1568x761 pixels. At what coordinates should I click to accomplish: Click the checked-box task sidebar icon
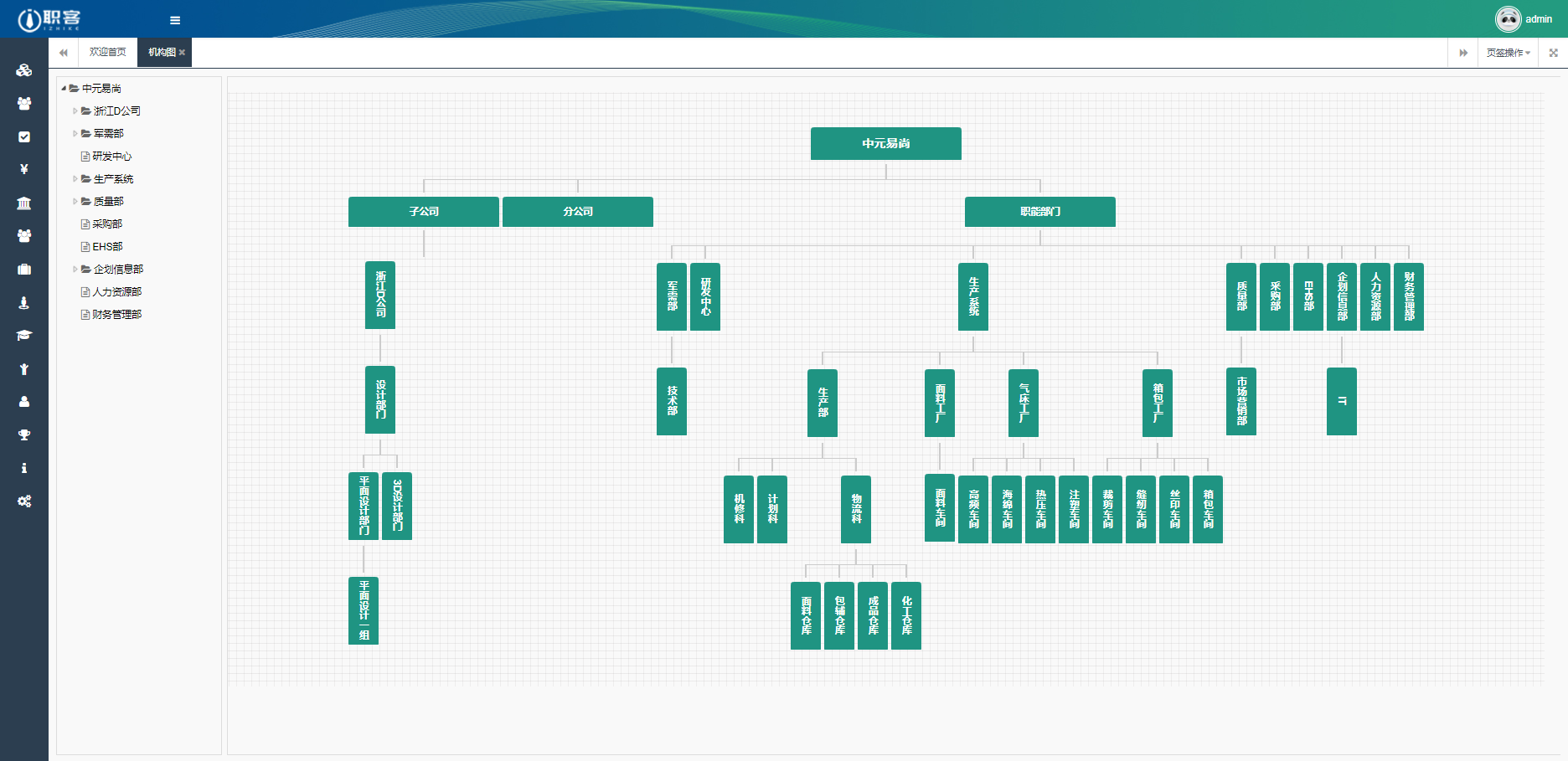pos(24,136)
